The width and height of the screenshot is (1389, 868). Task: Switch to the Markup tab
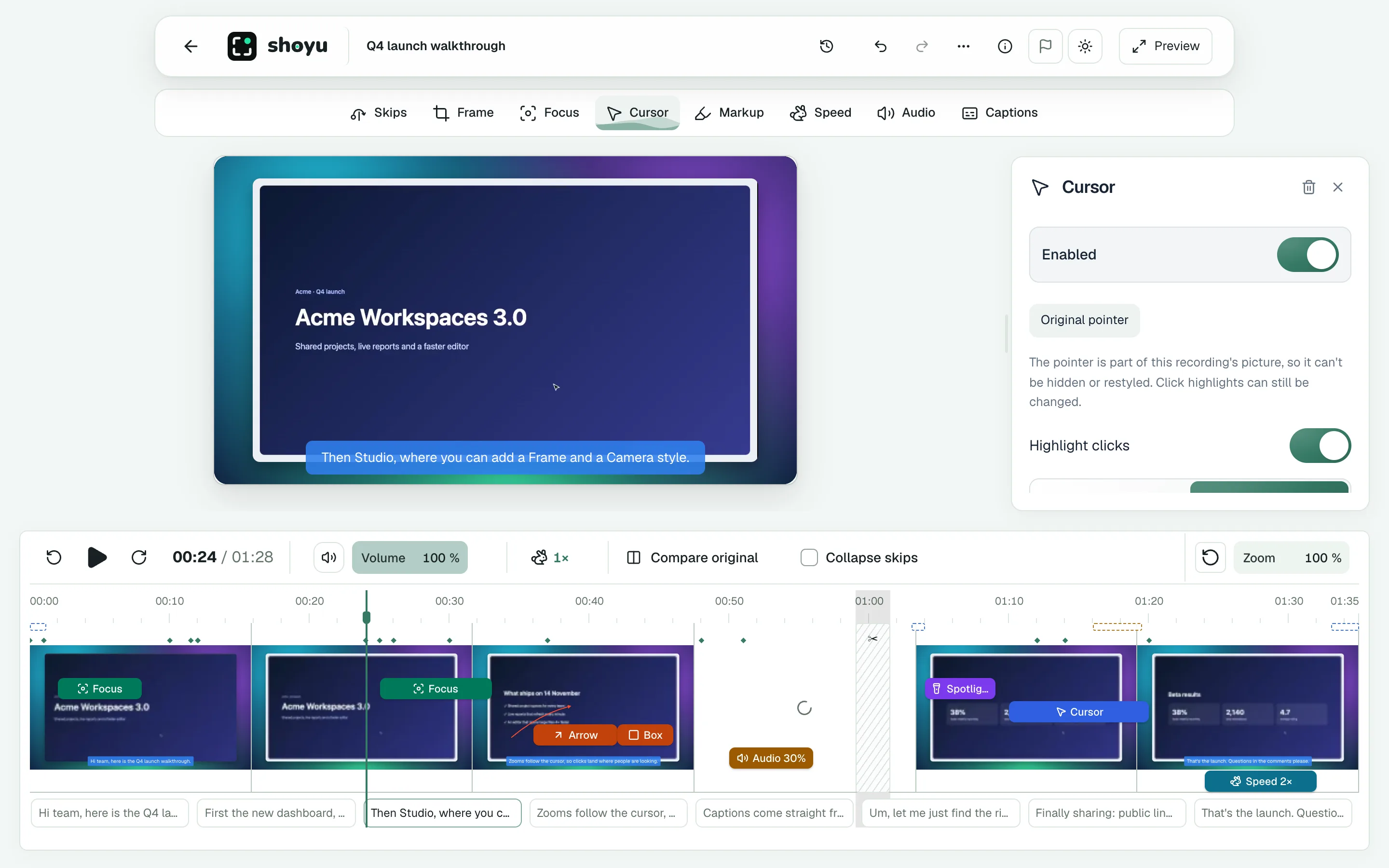click(x=729, y=112)
